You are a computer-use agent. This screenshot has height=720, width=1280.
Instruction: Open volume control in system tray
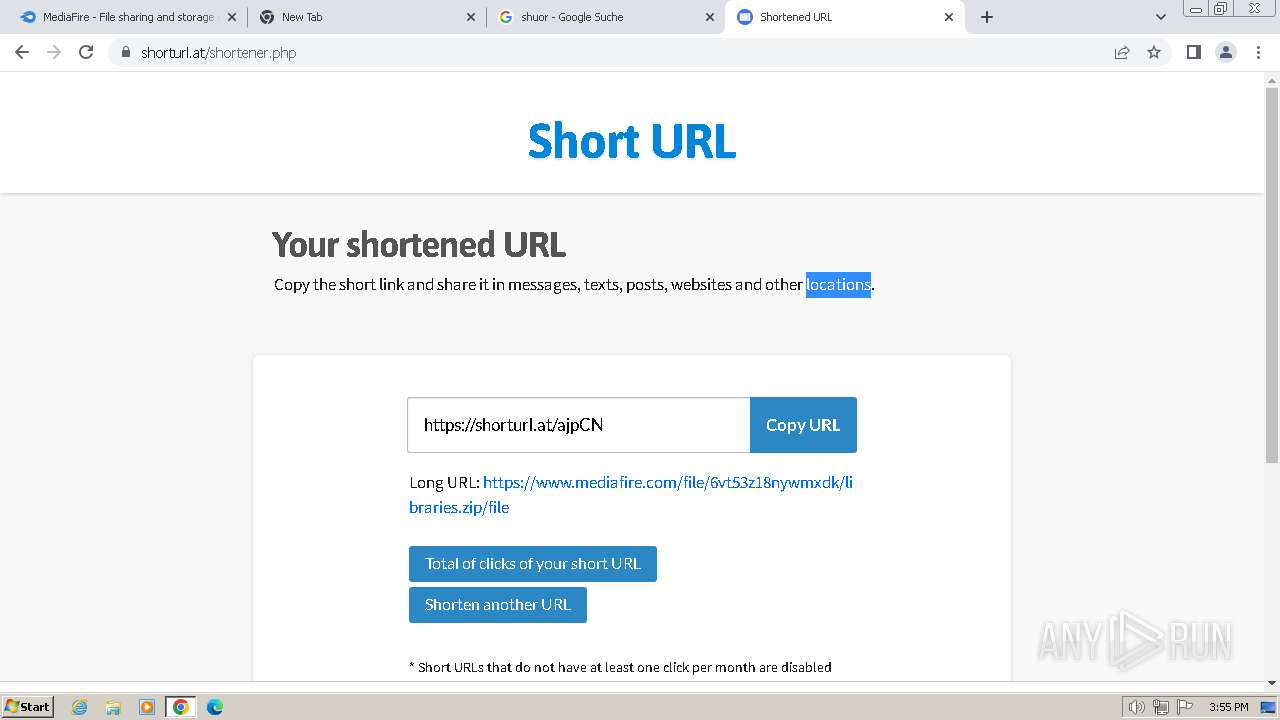pos(1137,707)
